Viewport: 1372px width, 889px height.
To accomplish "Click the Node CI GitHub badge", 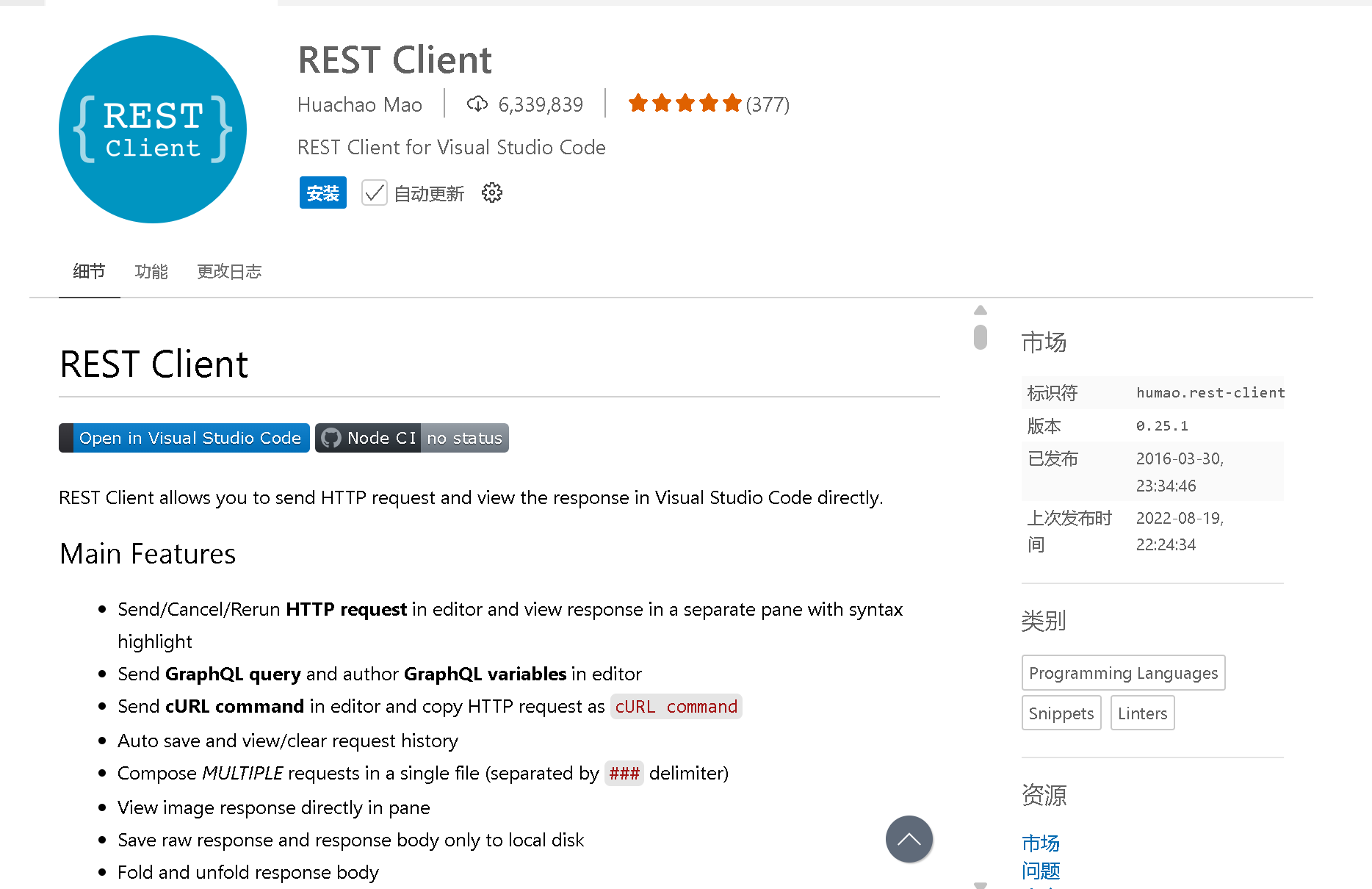I will [x=411, y=438].
